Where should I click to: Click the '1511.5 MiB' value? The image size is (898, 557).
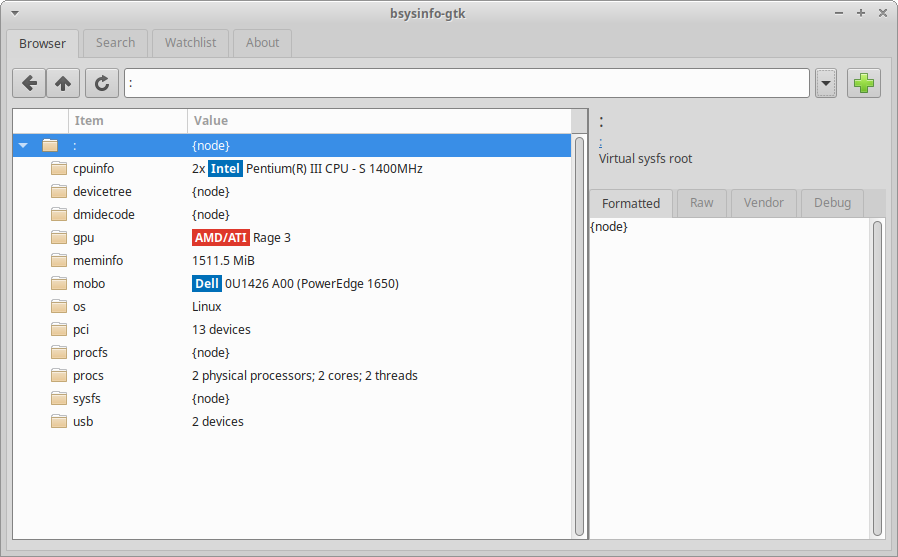coord(223,260)
